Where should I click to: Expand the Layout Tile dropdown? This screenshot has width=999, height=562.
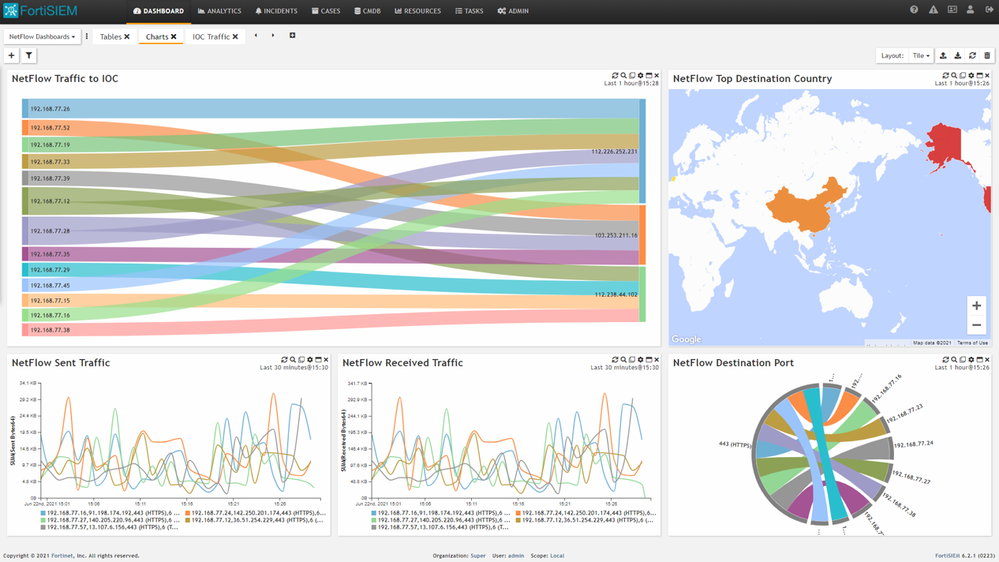(918, 56)
